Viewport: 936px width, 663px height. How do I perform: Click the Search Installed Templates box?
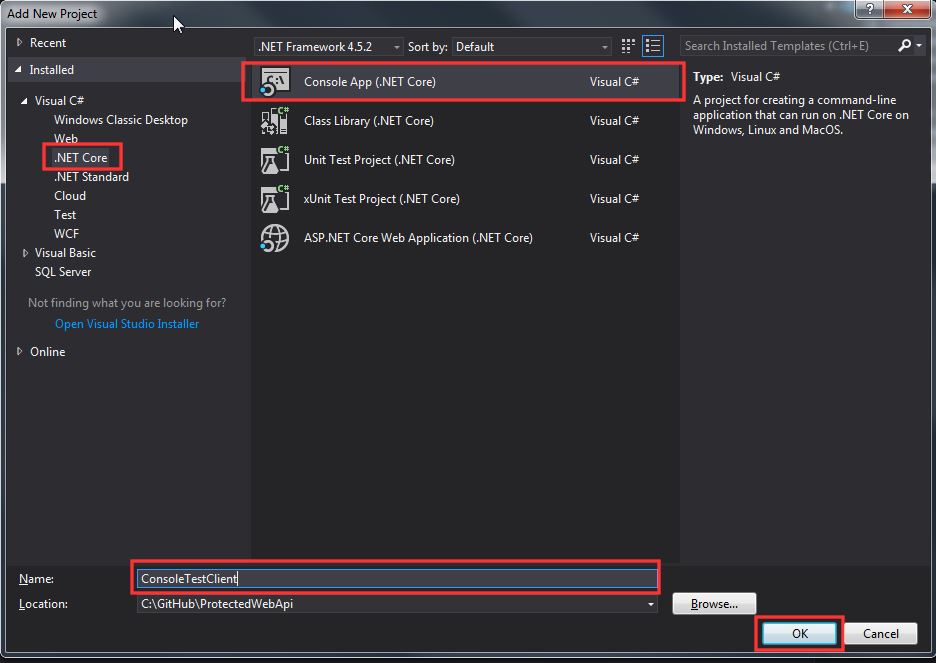[x=787, y=46]
